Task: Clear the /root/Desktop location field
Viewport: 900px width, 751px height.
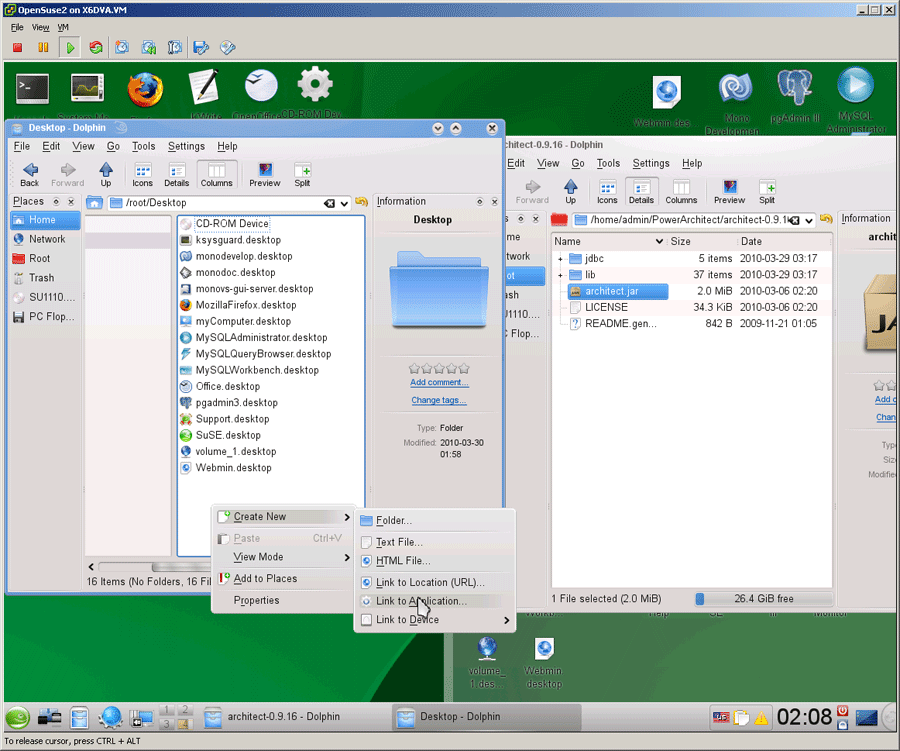Action: tap(329, 203)
